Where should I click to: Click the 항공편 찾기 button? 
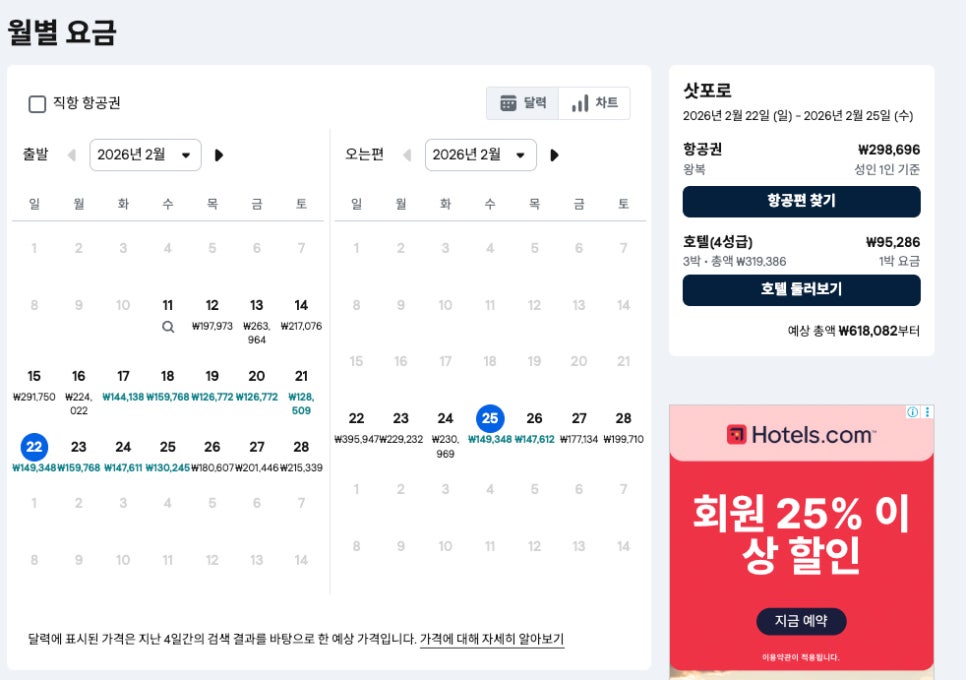[801, 201]
